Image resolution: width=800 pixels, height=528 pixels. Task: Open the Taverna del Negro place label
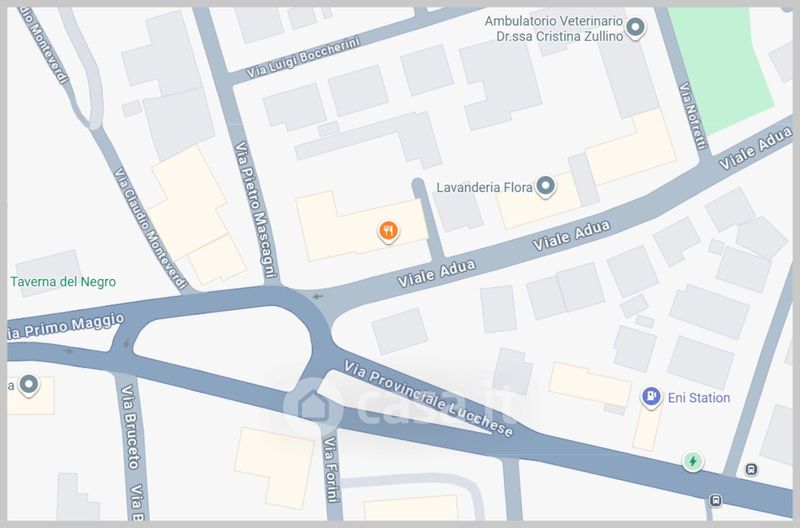coord(63,282)
